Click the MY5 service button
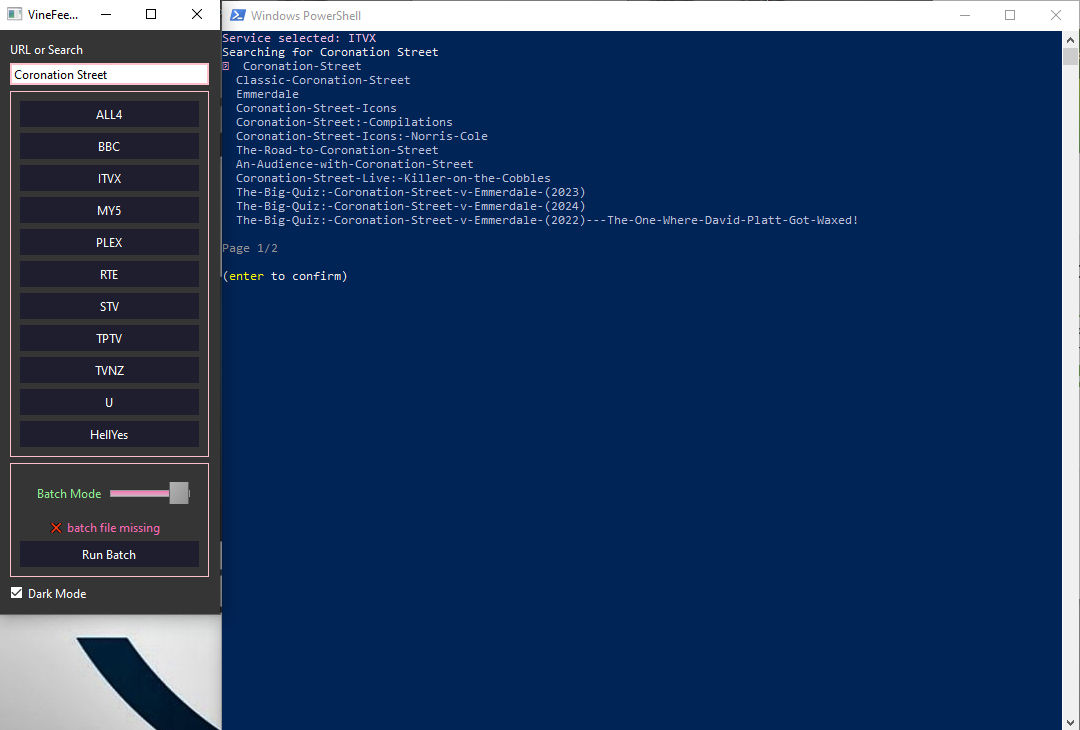The image size is (1080, 730). coord(109,210)
